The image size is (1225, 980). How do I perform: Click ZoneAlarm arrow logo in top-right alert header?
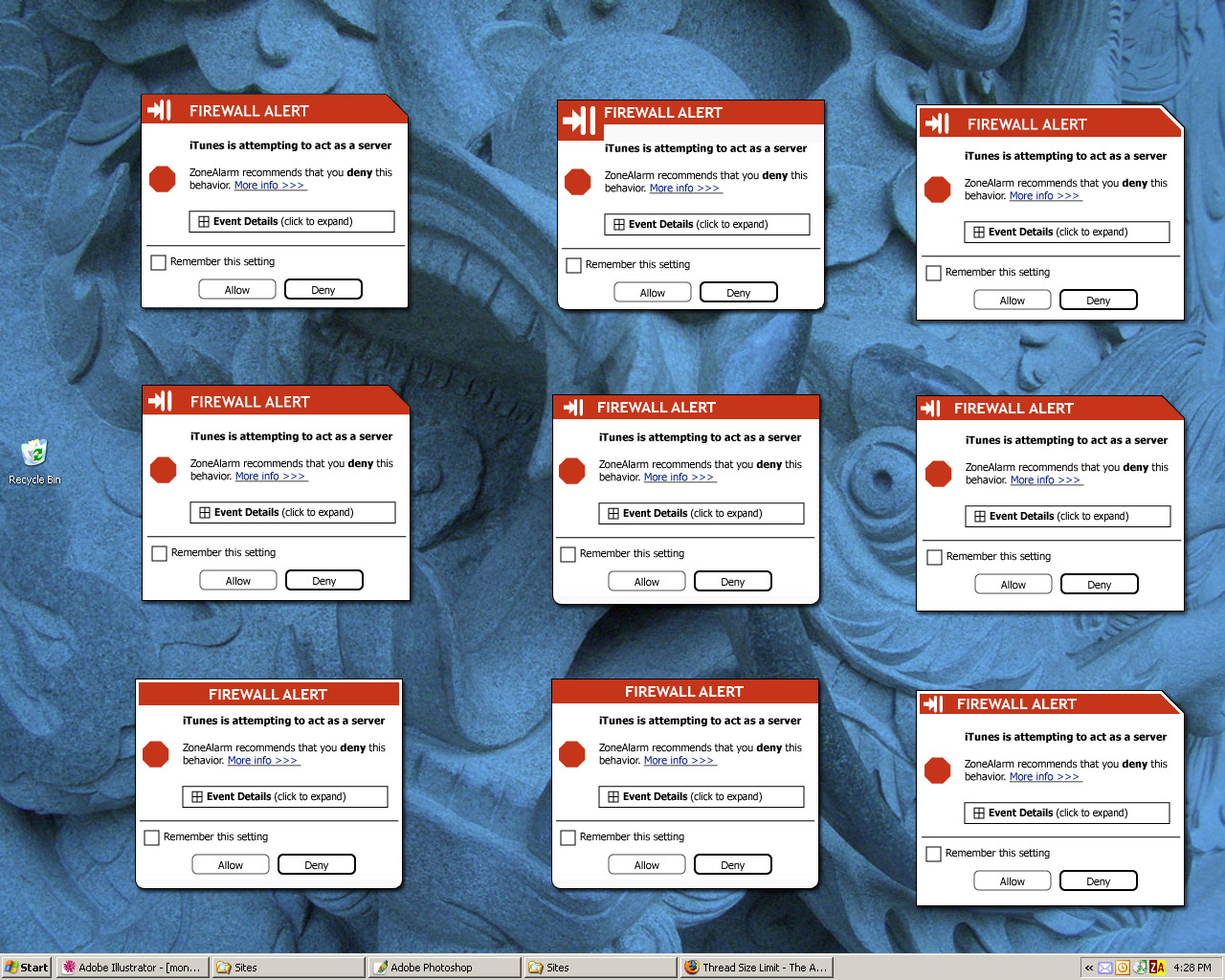point(936,123)
